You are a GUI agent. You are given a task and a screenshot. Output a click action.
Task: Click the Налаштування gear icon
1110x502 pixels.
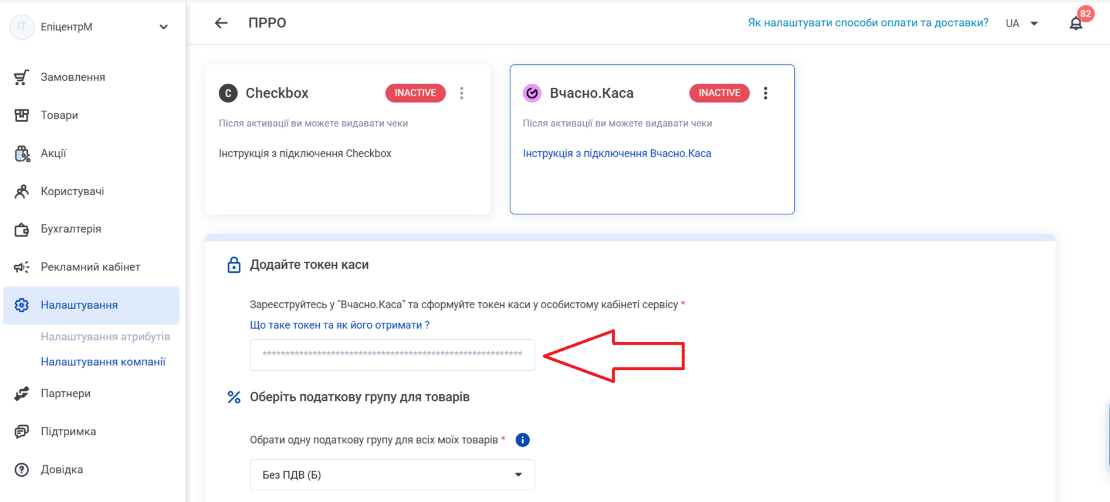coord(22,305)
